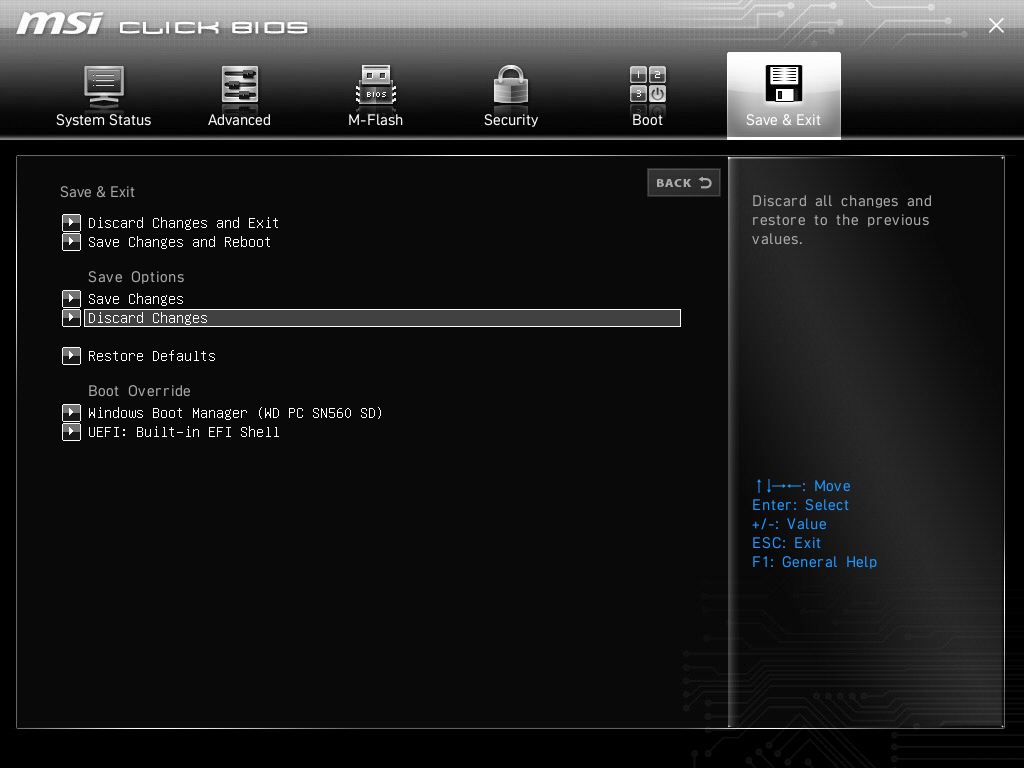
Task: Open the Security padlock icon
Action: (x=511, y=85)
